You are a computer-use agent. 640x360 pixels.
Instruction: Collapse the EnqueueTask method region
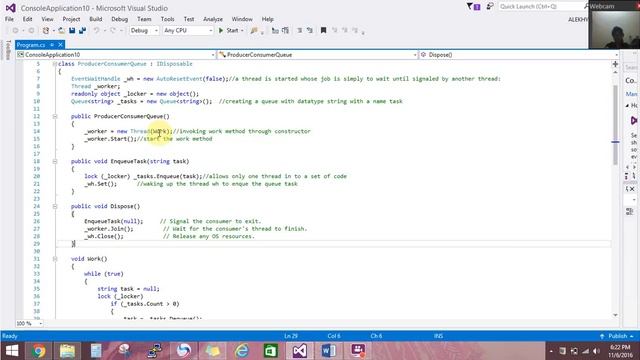[55, 162]
